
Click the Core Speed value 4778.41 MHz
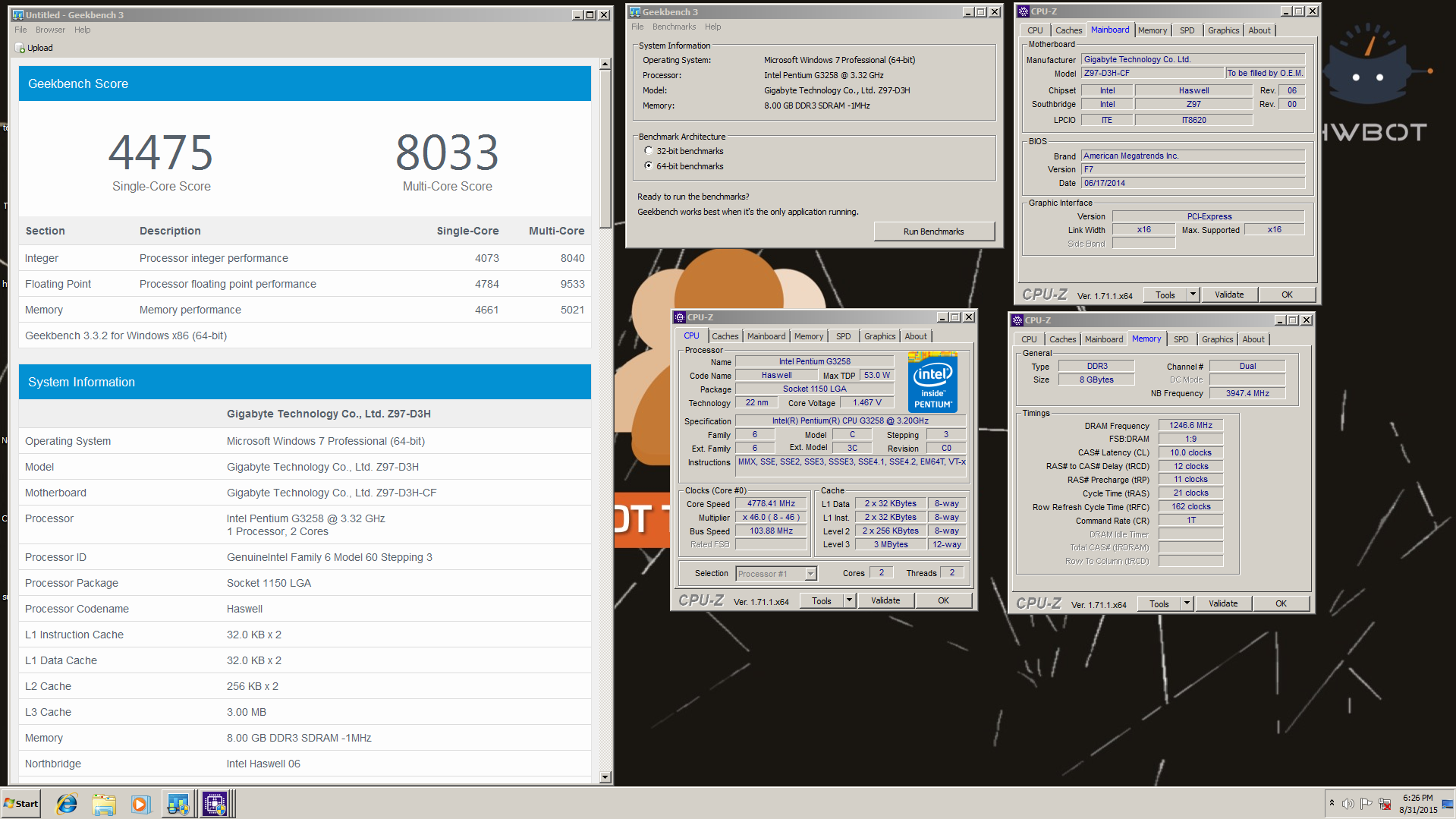pos(771,503)
